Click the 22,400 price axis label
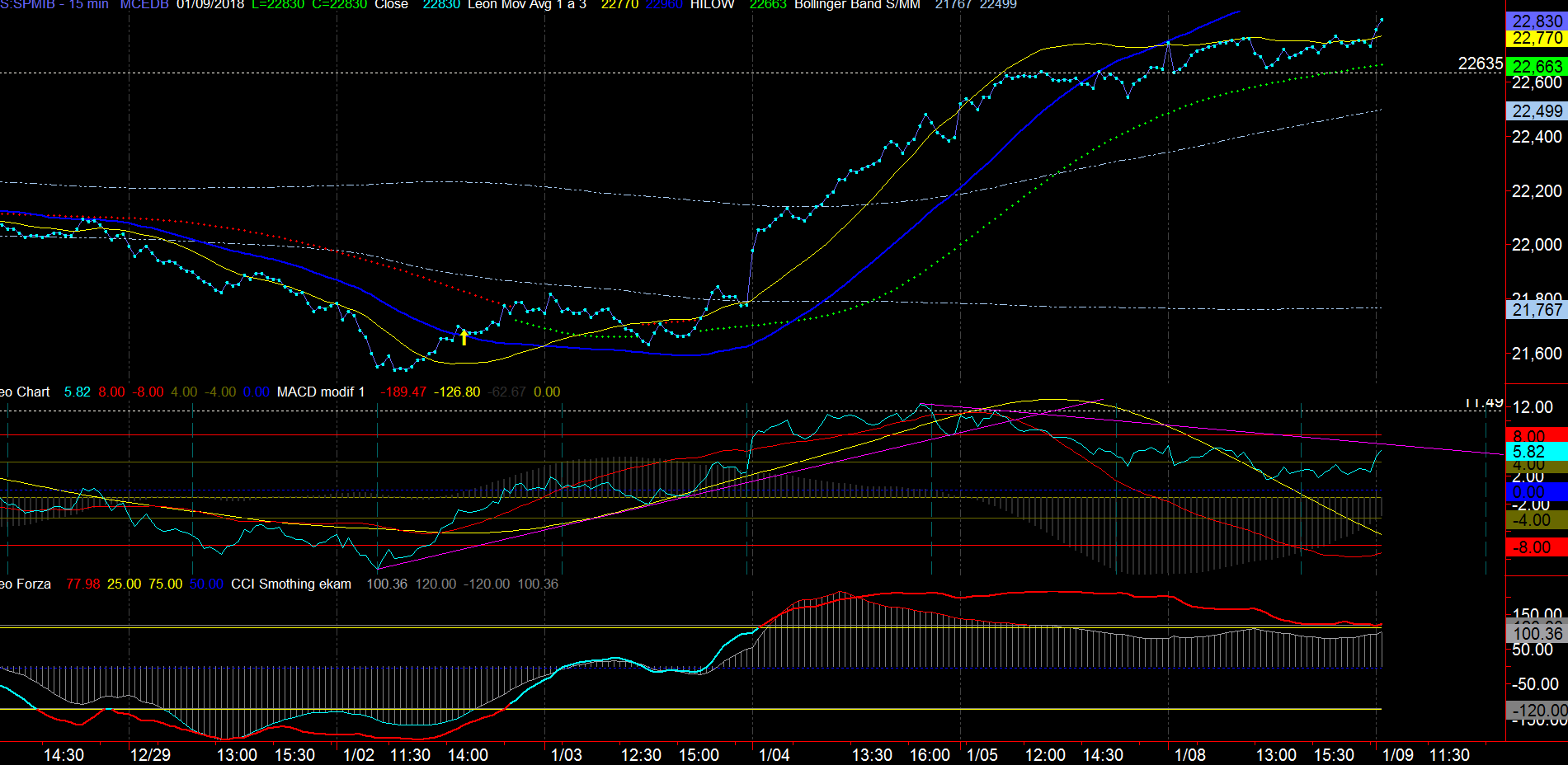This screenshot has height=765, width=1568. tap(1537, 137)
